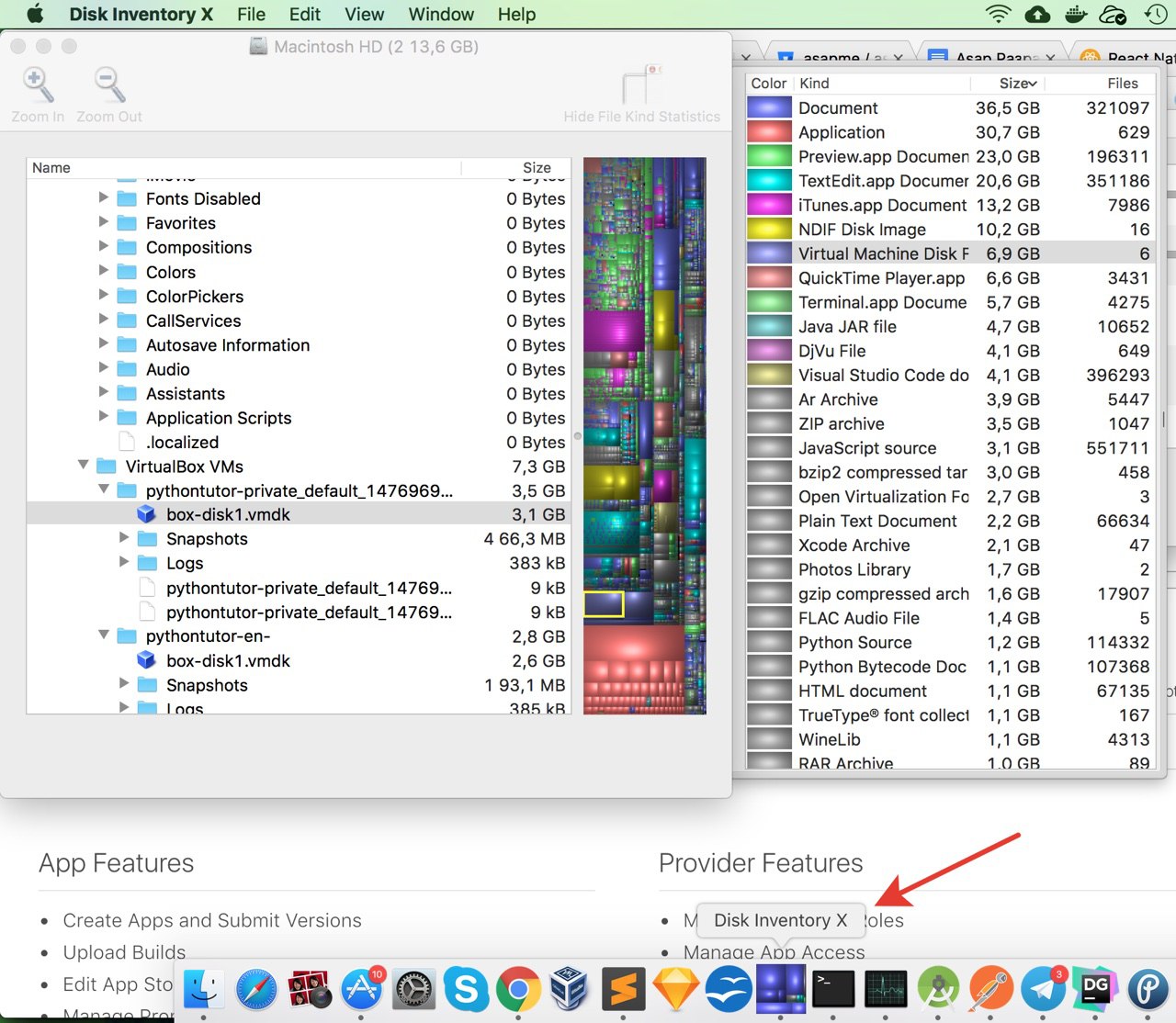
Task: Open Terminal from the dock
Action: tap(833, 989)
